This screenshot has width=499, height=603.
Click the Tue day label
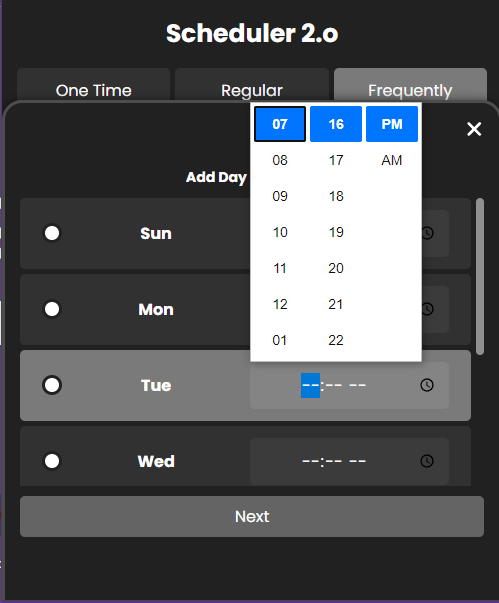(156, 385)
